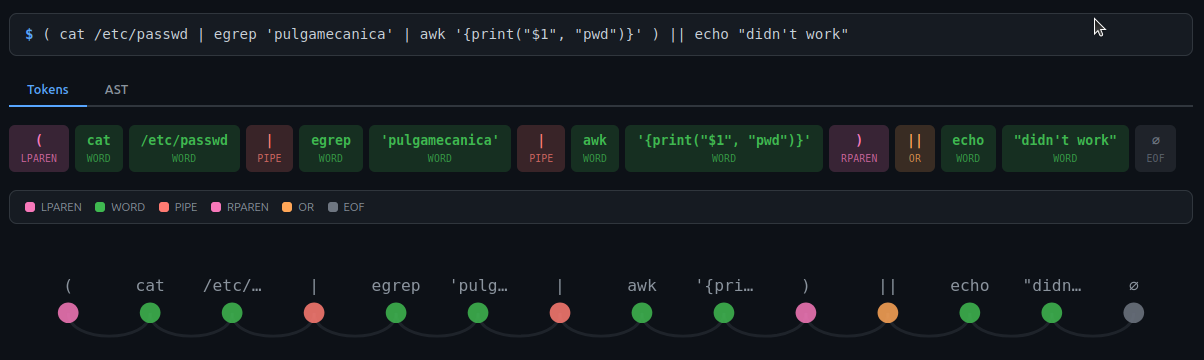Select the RPAREN token chip

click(859, 148)
